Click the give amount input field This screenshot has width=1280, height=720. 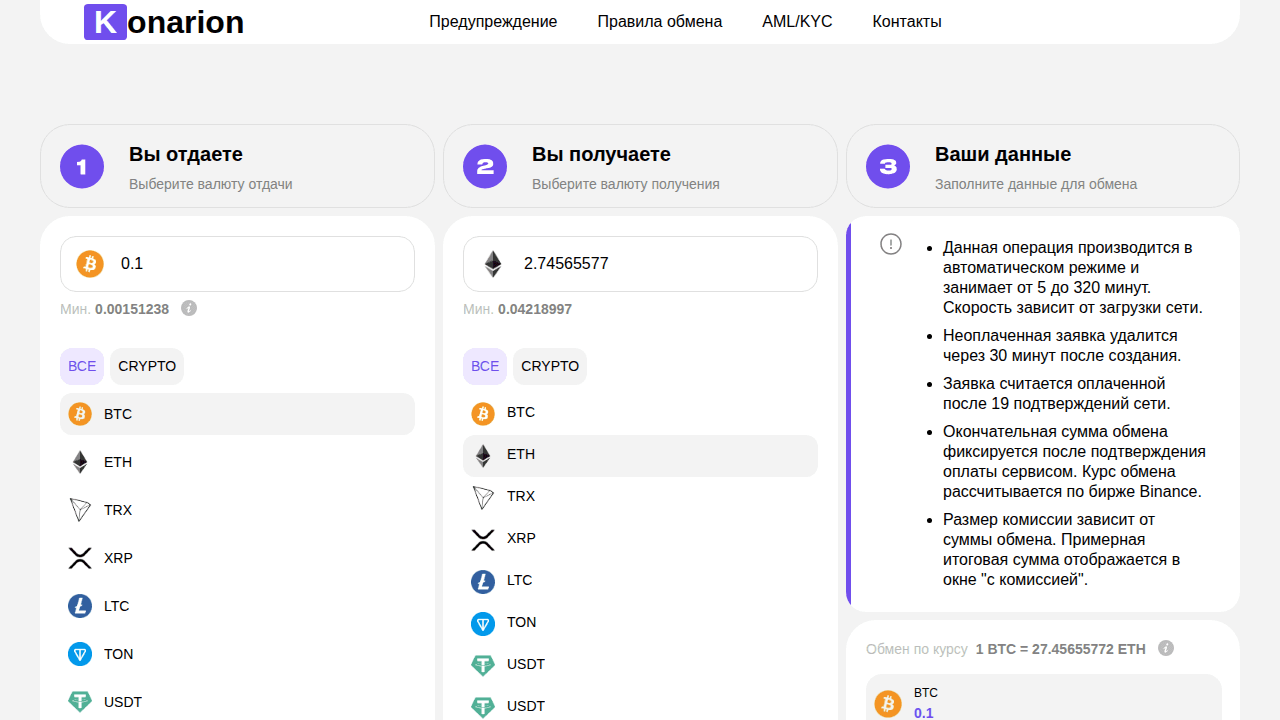(x=260, y=264)
